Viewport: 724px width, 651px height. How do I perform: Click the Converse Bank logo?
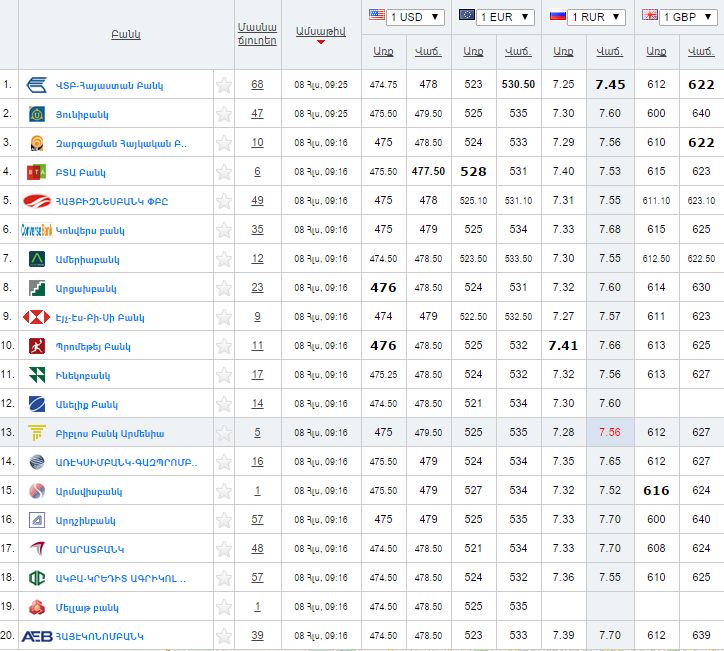pyautogui.click(x=36, y=230)
